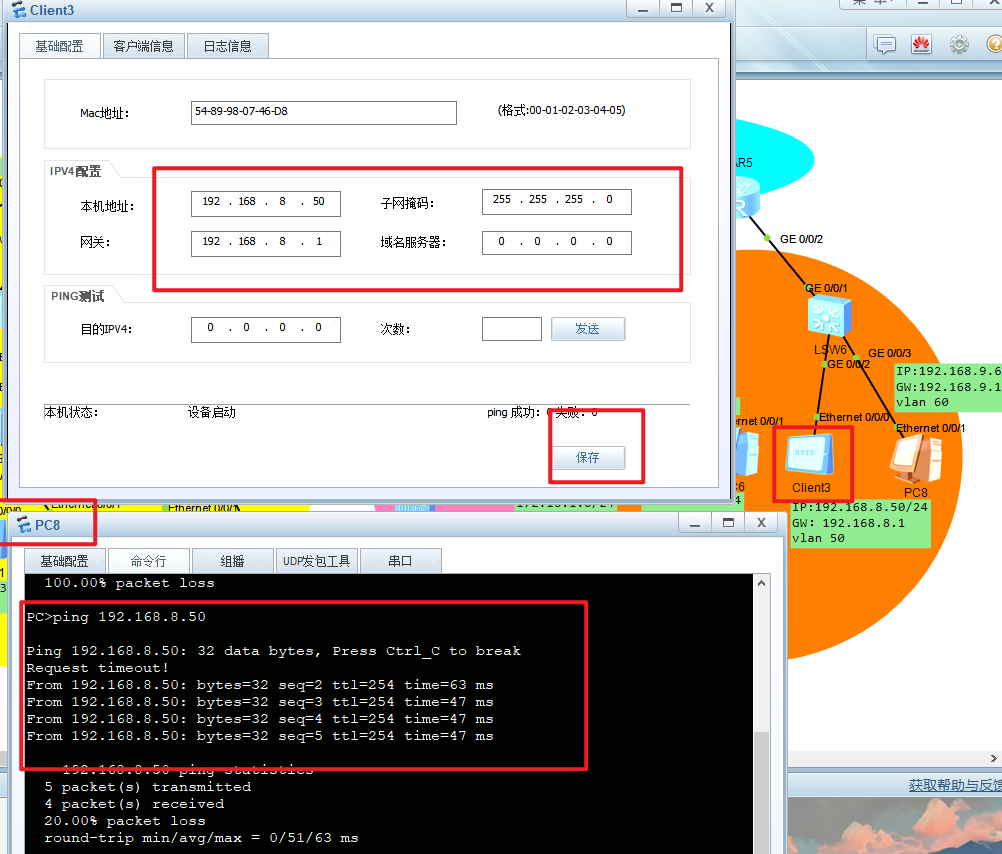
Task: Switch to 组播 tab in PC8 window
Action: [232, 561]
